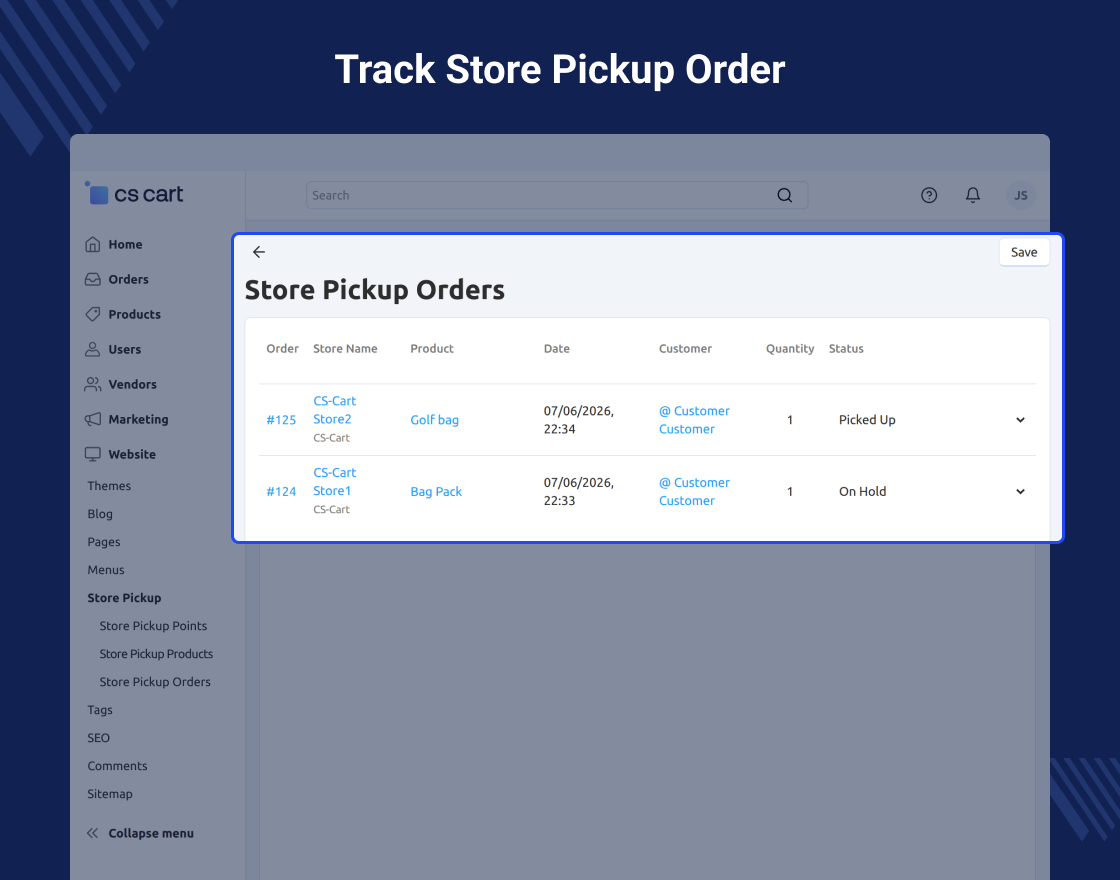This screenshot has height=880, width=1120.
Task: Open Pages submenu item
Action: point(104,541)
